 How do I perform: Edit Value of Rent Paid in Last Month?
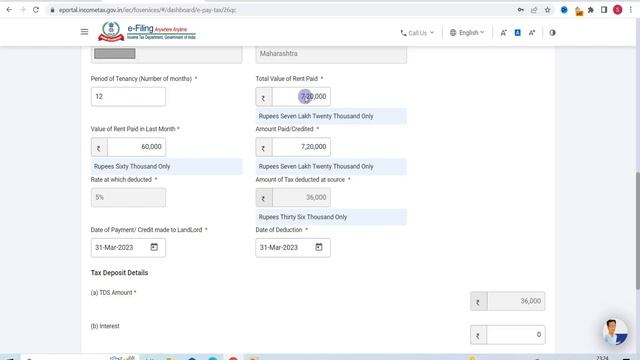(x=136, y=147)
